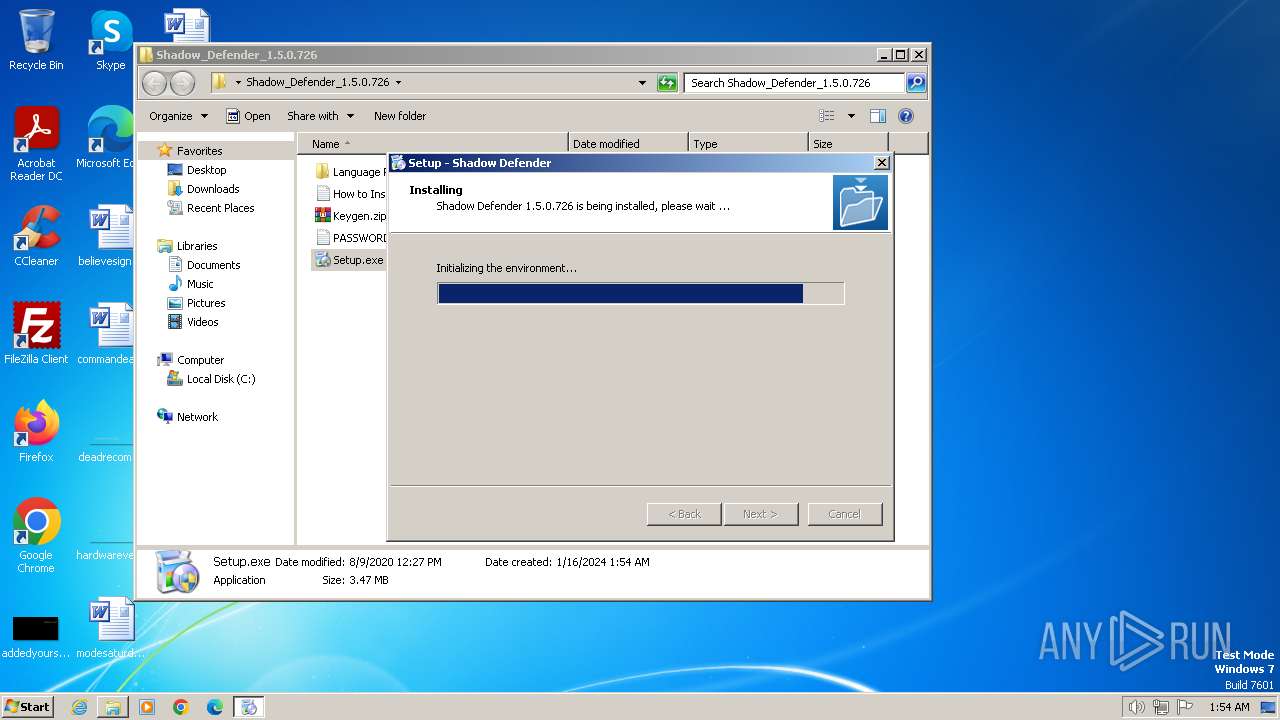This screenshot has width=1280, height=720.
Task: Open the Videos library
Action: tap(202, 322)
